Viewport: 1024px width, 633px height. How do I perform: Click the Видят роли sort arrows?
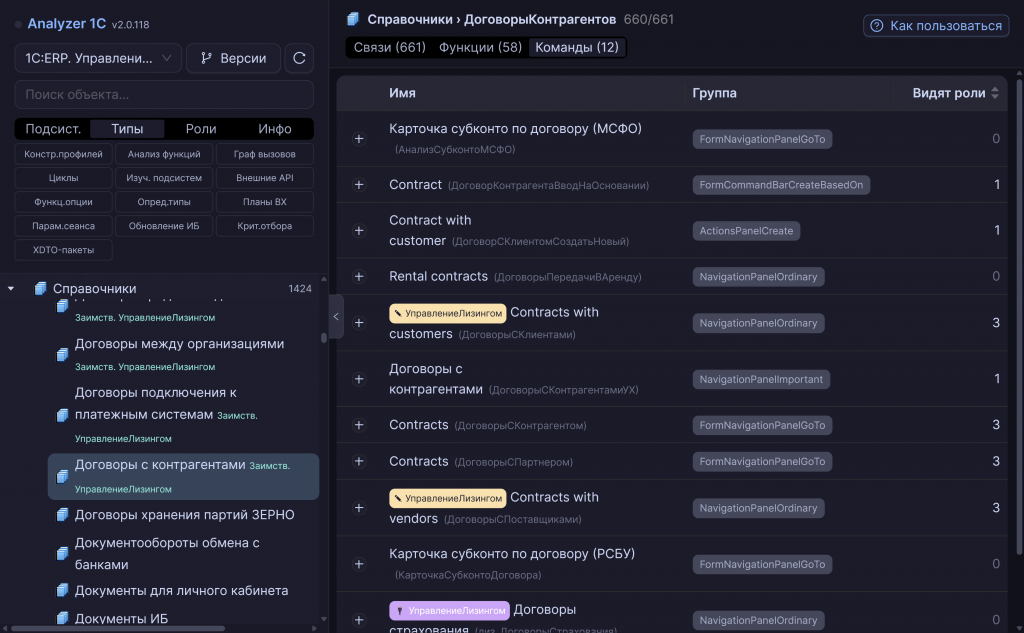(995, 93)
